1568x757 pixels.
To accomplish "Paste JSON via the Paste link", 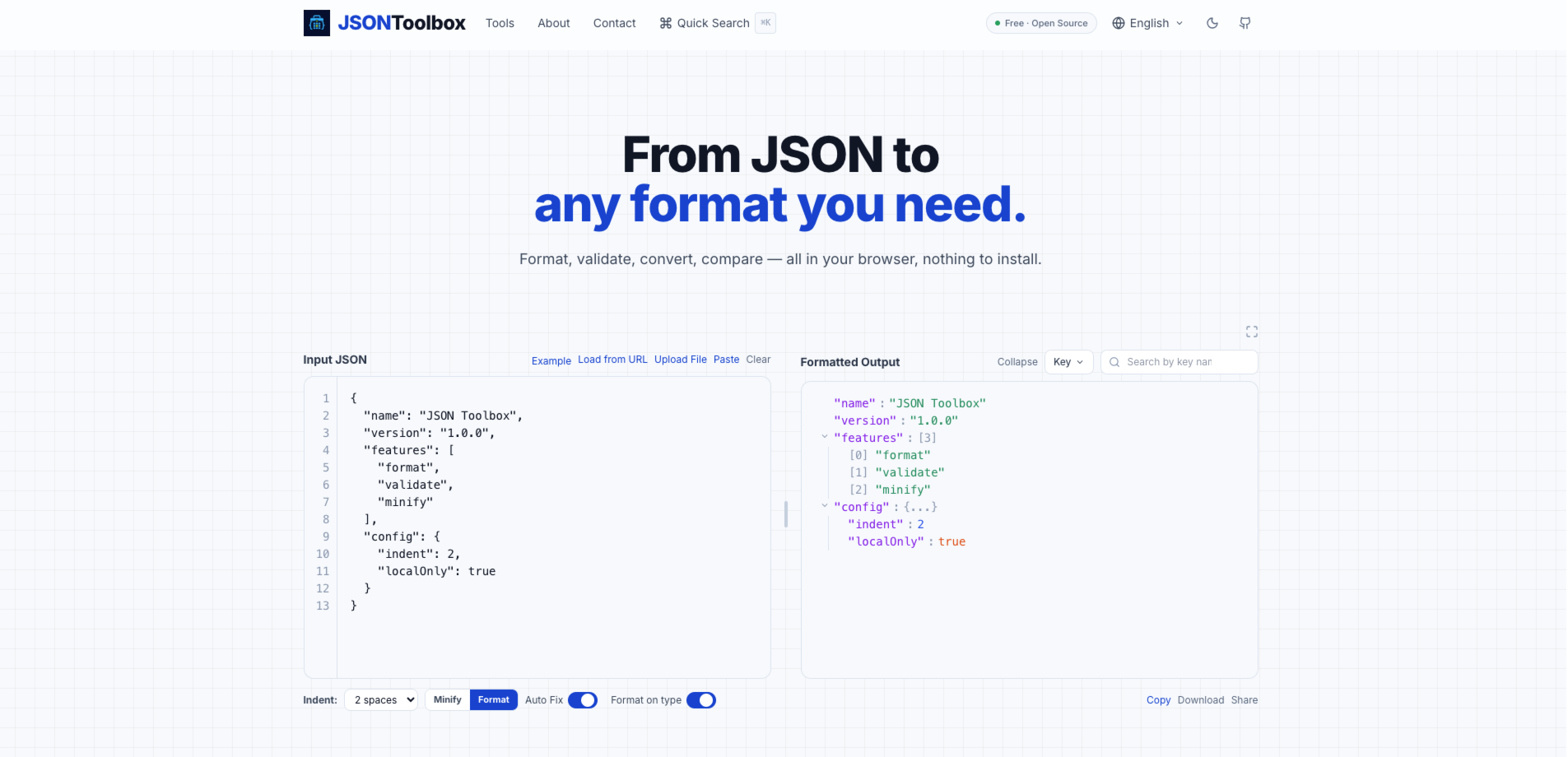I will point(726,360).
